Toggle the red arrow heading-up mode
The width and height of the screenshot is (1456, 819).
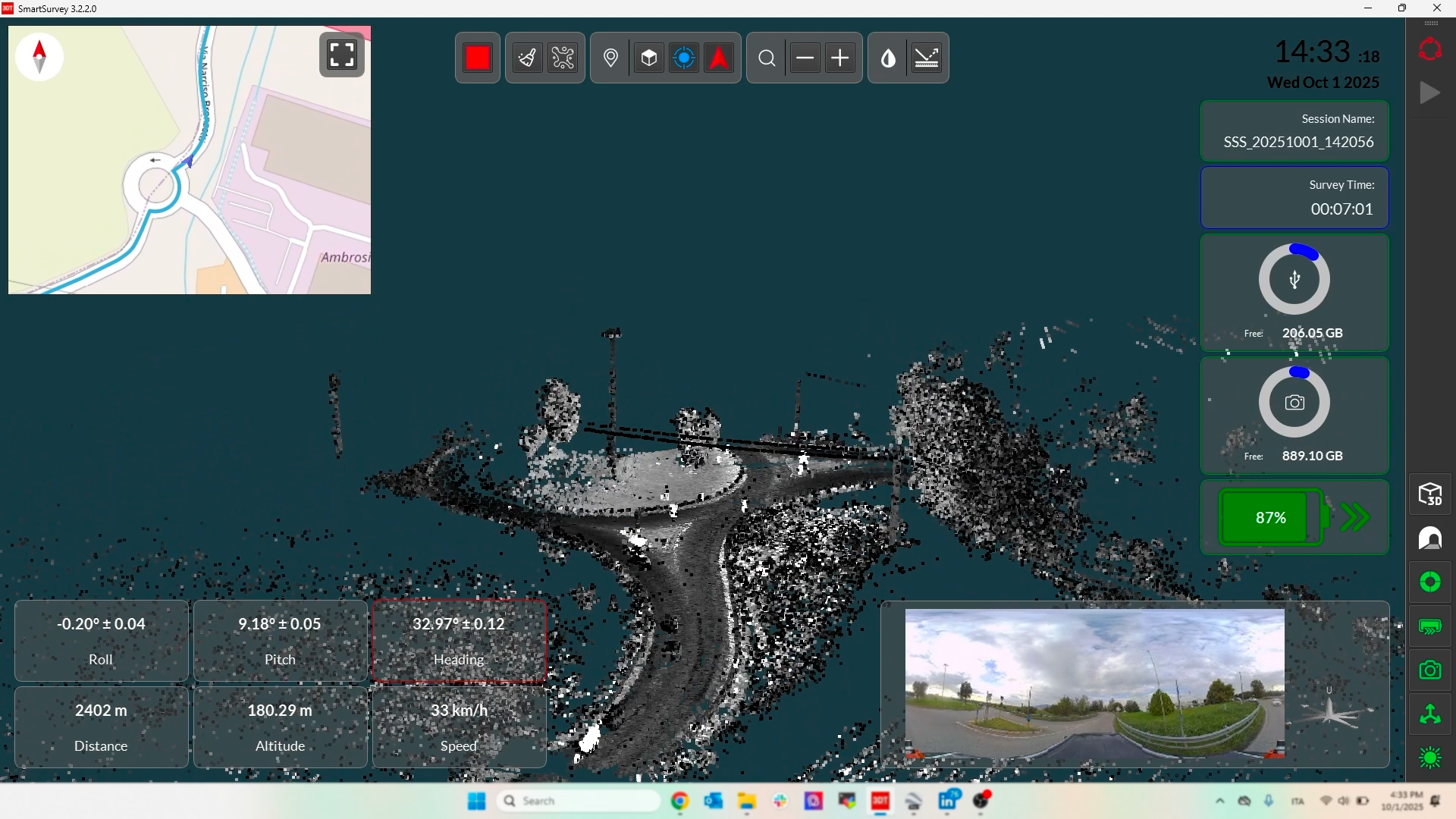click(719, 58)
